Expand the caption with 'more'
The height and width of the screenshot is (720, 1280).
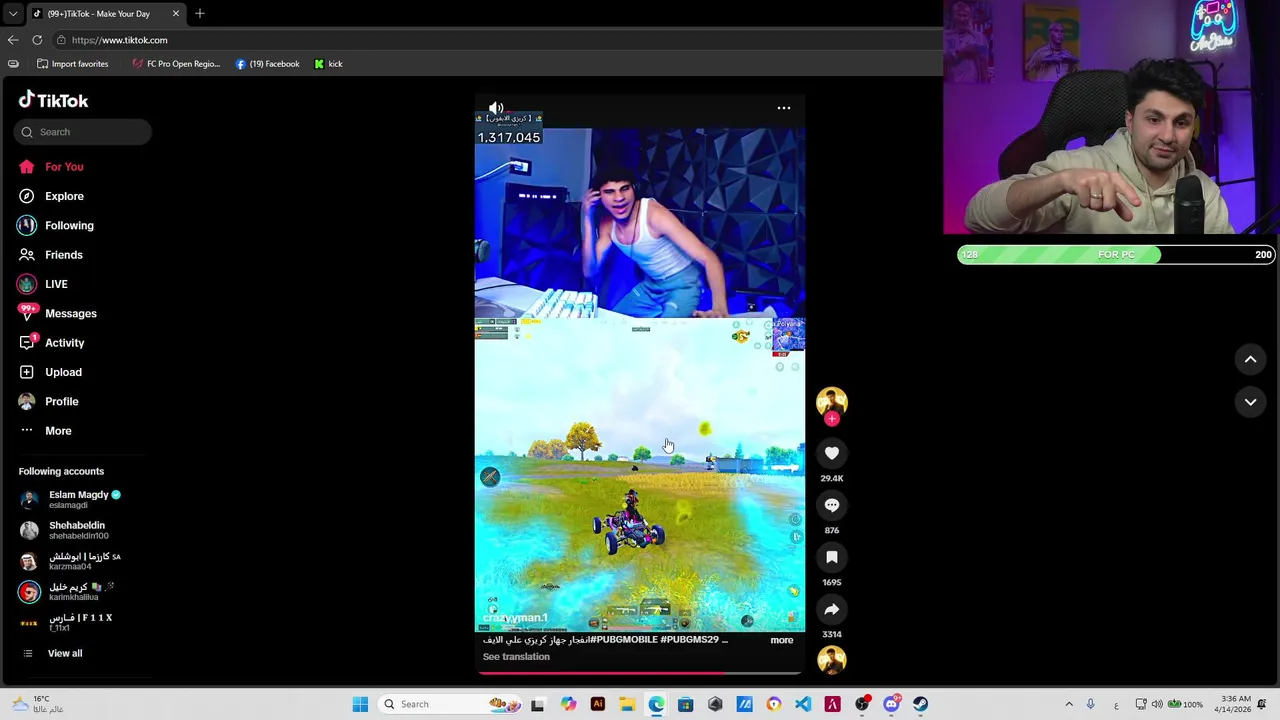(782, 640)
